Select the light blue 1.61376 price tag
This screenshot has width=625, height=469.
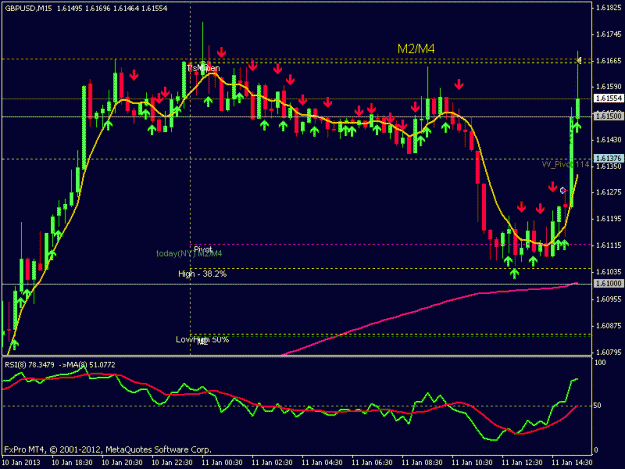[x=608, y=159]
